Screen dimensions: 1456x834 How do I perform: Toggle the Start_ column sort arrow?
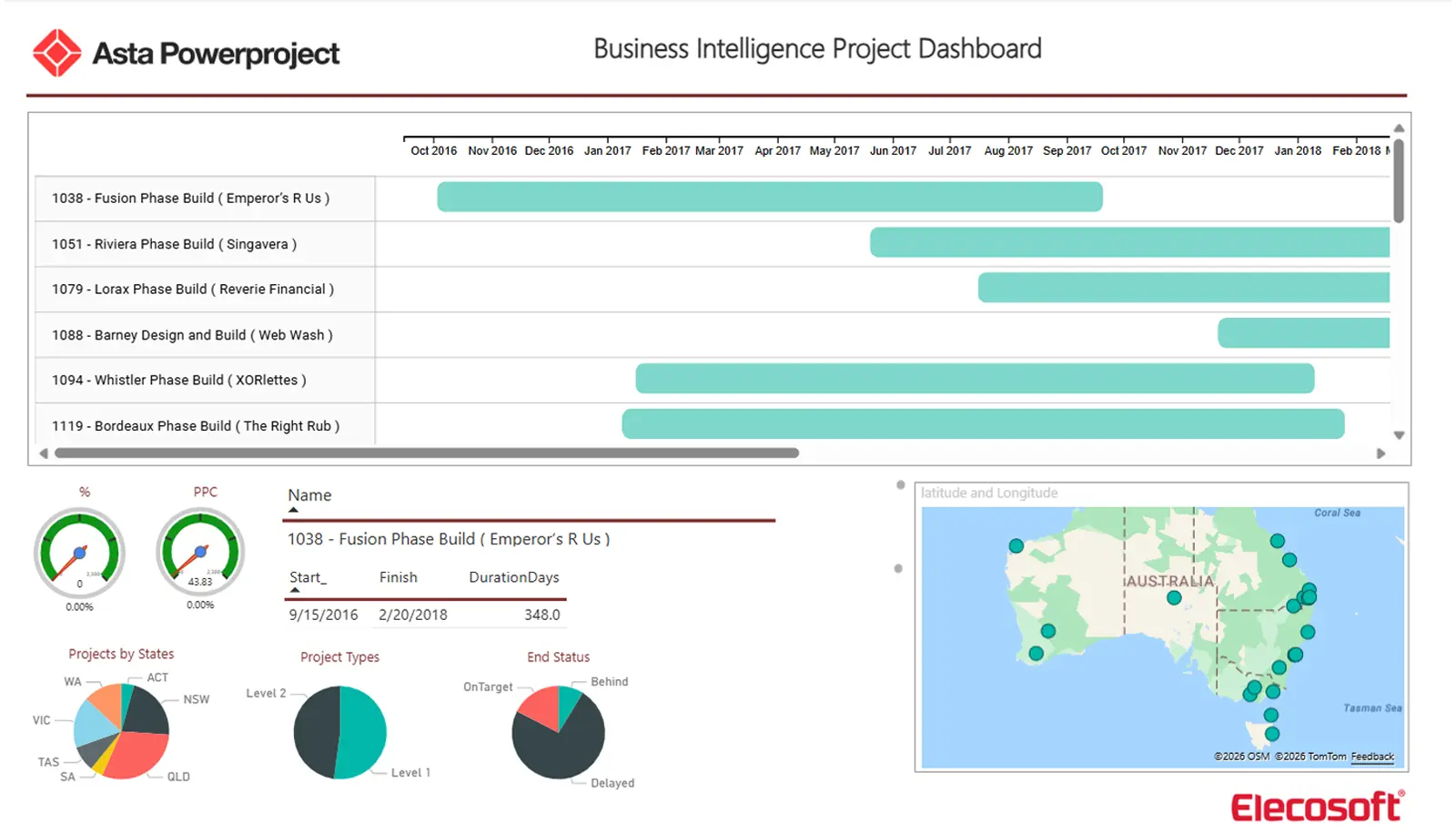coord(295,591)
